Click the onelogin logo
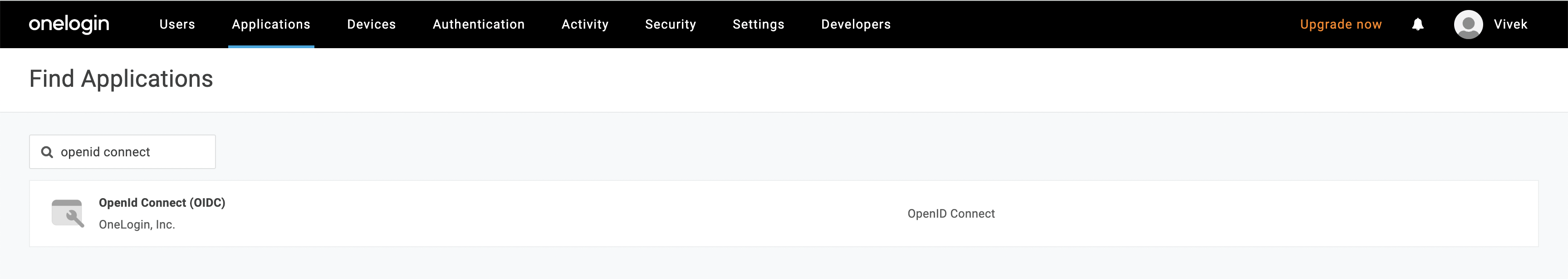 [69, 24]
